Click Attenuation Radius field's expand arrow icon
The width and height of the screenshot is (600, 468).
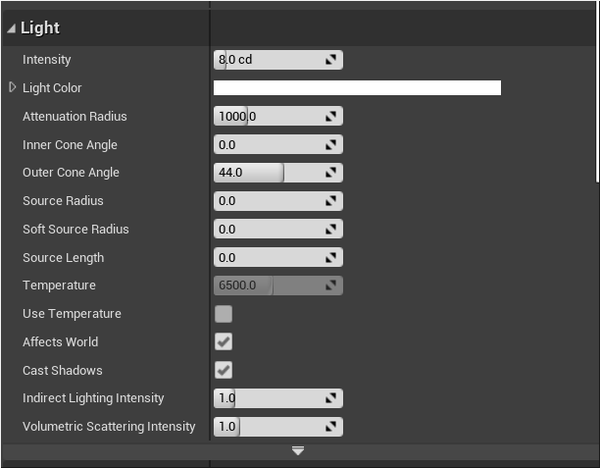coord(331,117)
